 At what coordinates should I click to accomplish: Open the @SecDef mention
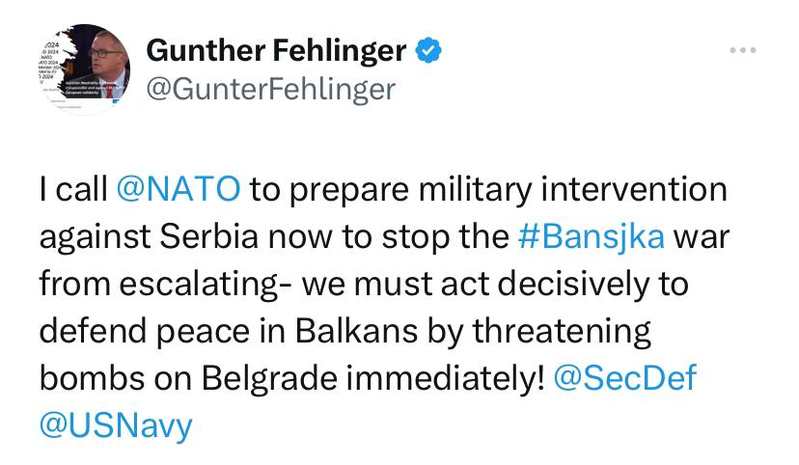coord(624,379)
